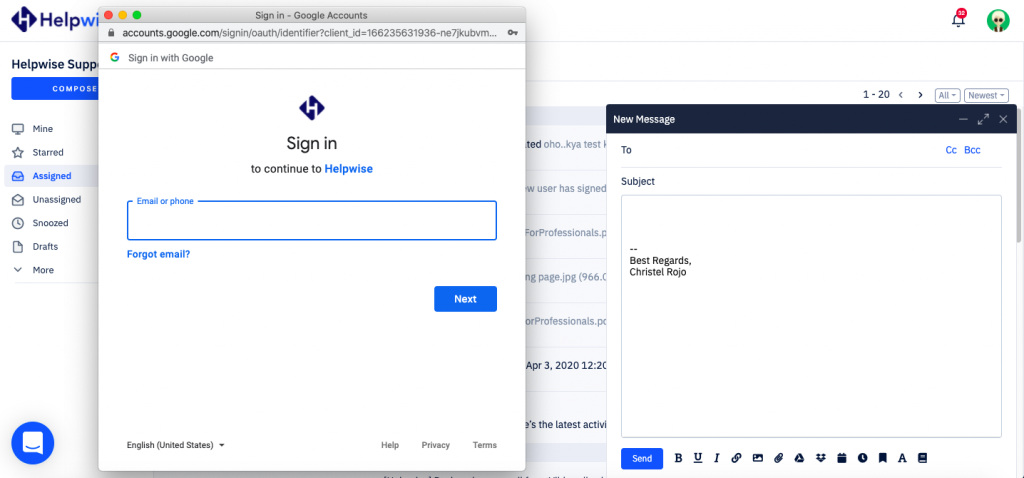
Task: Focus the Email or phone field
Action: (312, 221)
